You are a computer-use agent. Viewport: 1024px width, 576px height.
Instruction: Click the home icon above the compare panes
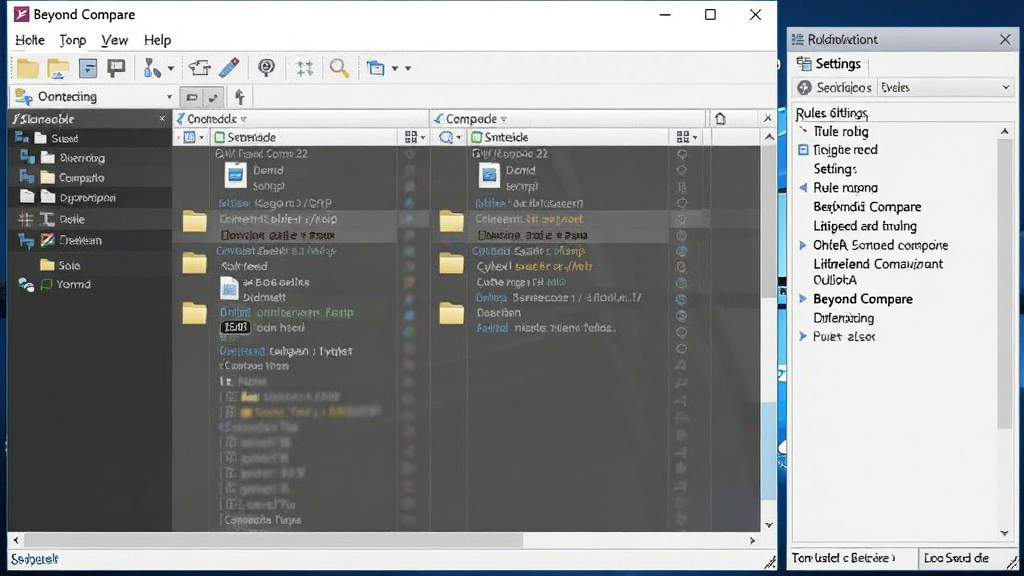tap(720, 118)
